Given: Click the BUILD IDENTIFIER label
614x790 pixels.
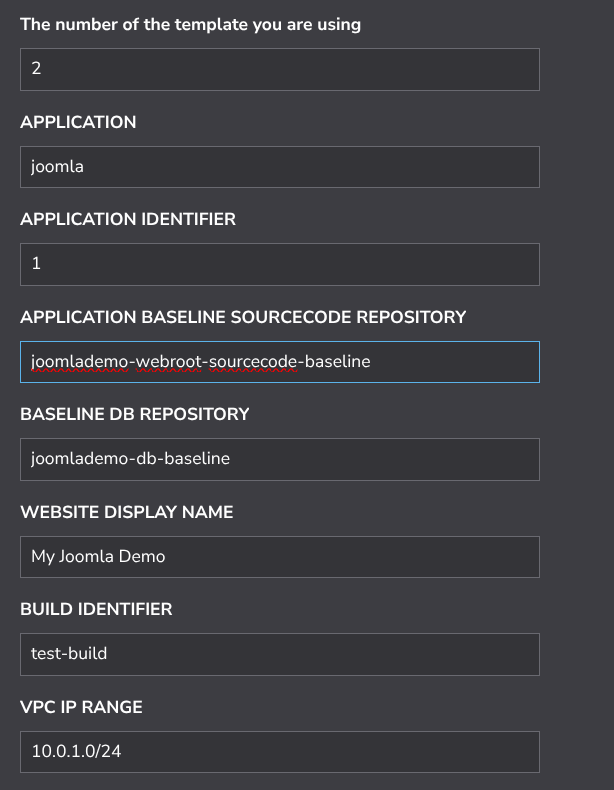Looking at the screenshot, I should click(x=96, y=609).
